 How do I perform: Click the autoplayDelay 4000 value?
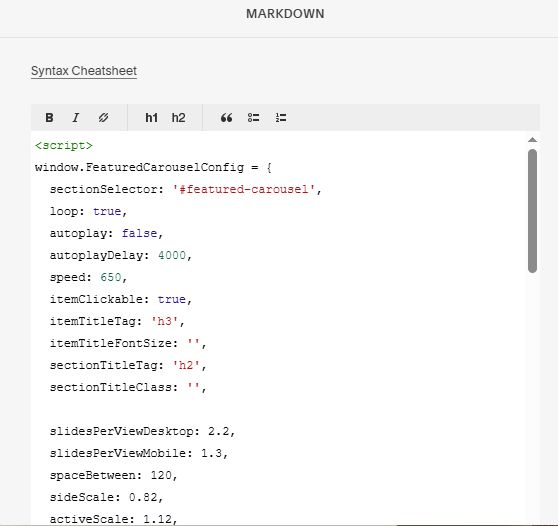(172, 256)
